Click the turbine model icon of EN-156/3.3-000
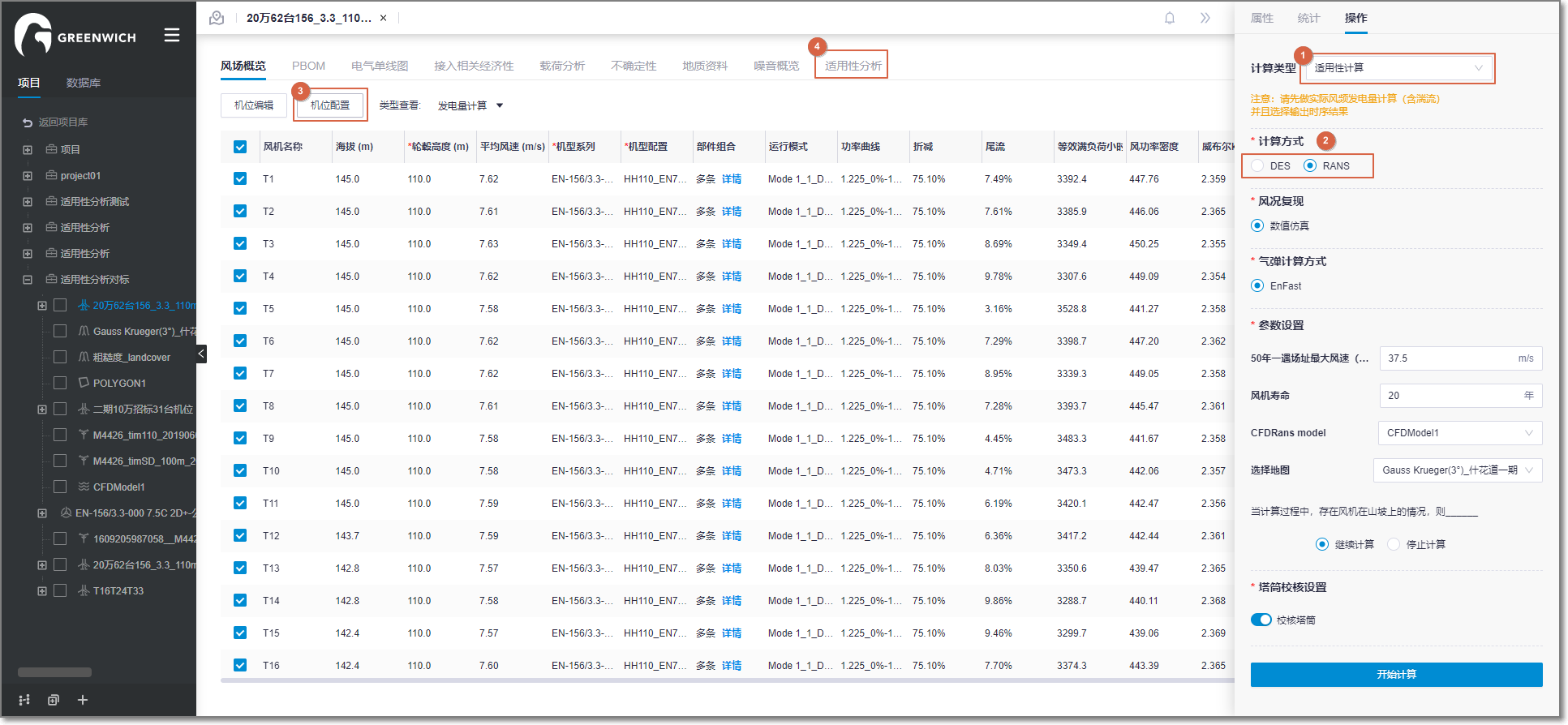The image size is (1568, 725). pos(67,513)
